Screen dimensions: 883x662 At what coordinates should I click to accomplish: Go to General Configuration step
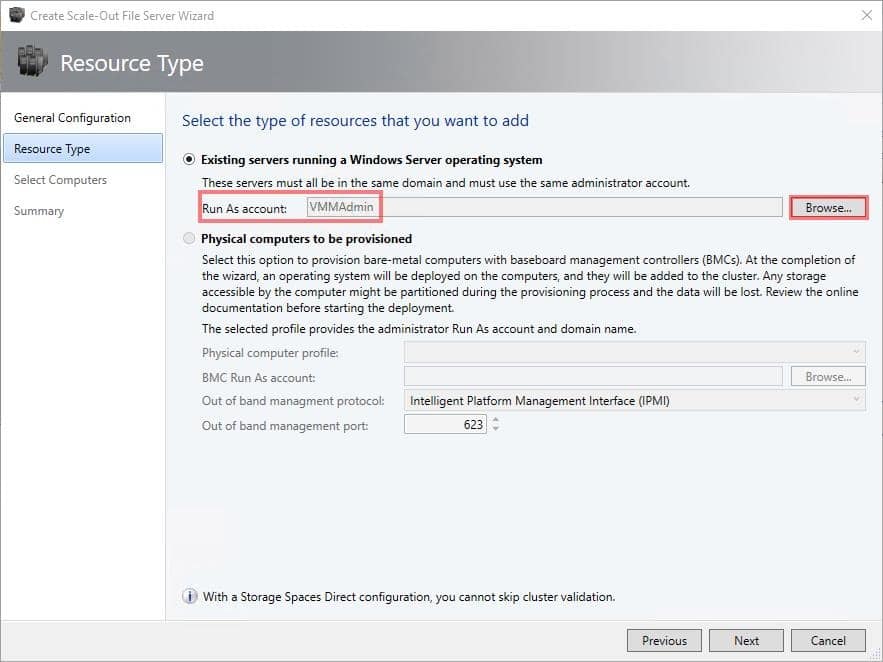click(72, 118)
